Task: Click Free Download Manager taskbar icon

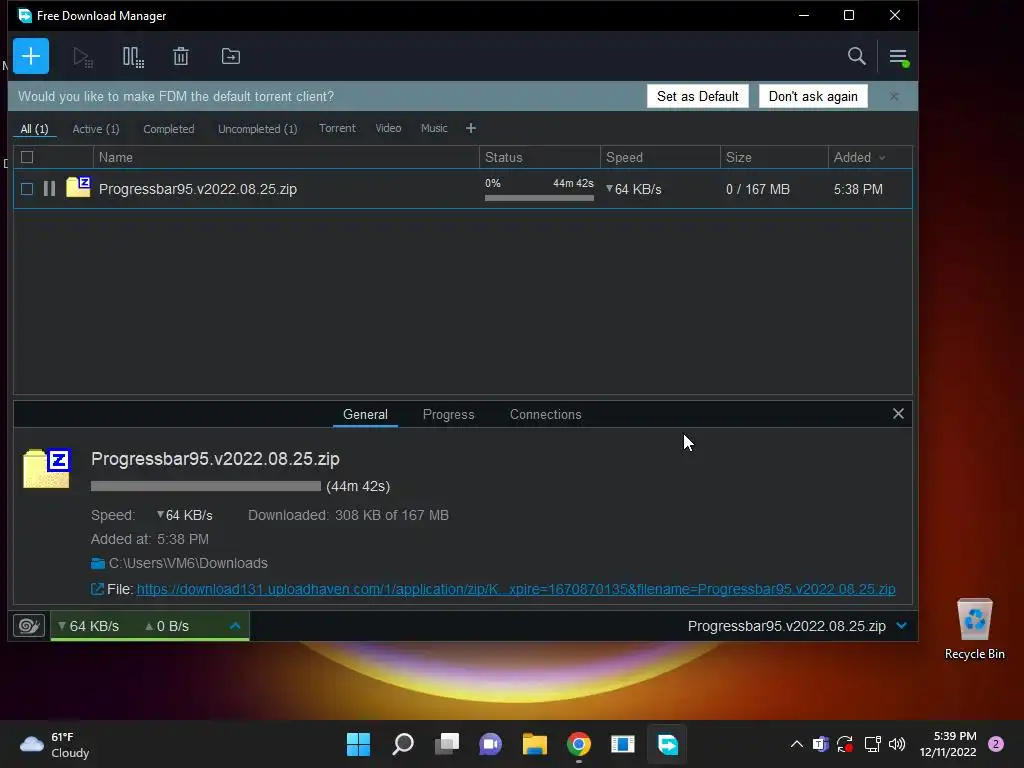Action: [667, 744]
